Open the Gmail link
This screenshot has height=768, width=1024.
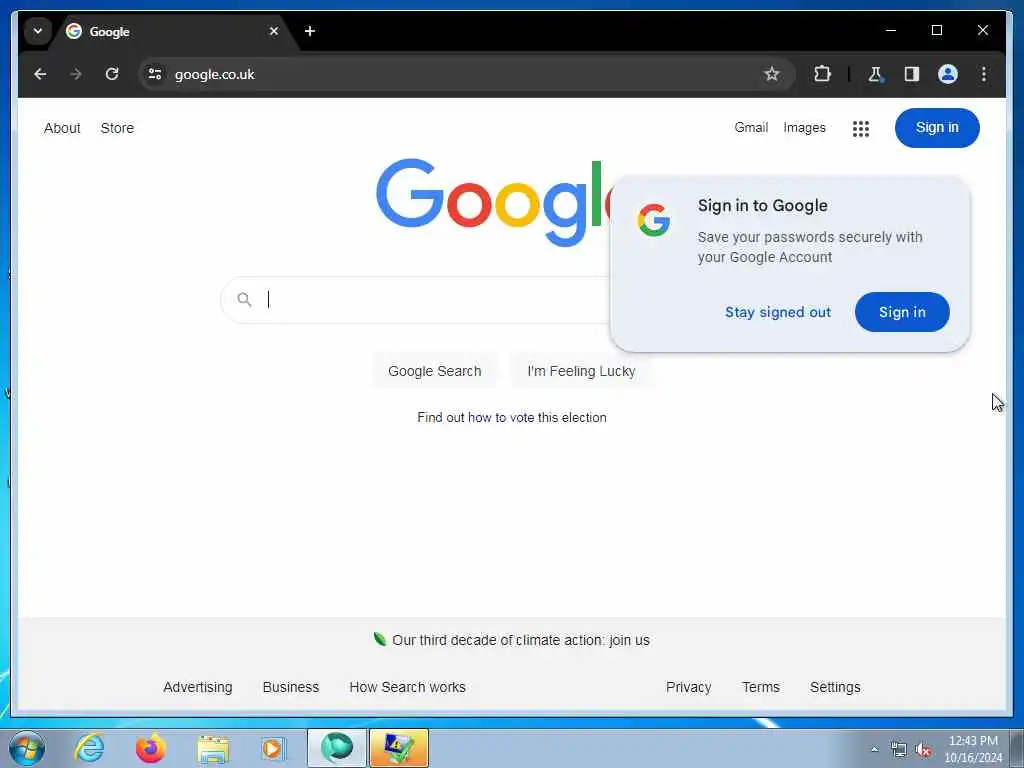[x=751, y=127]
